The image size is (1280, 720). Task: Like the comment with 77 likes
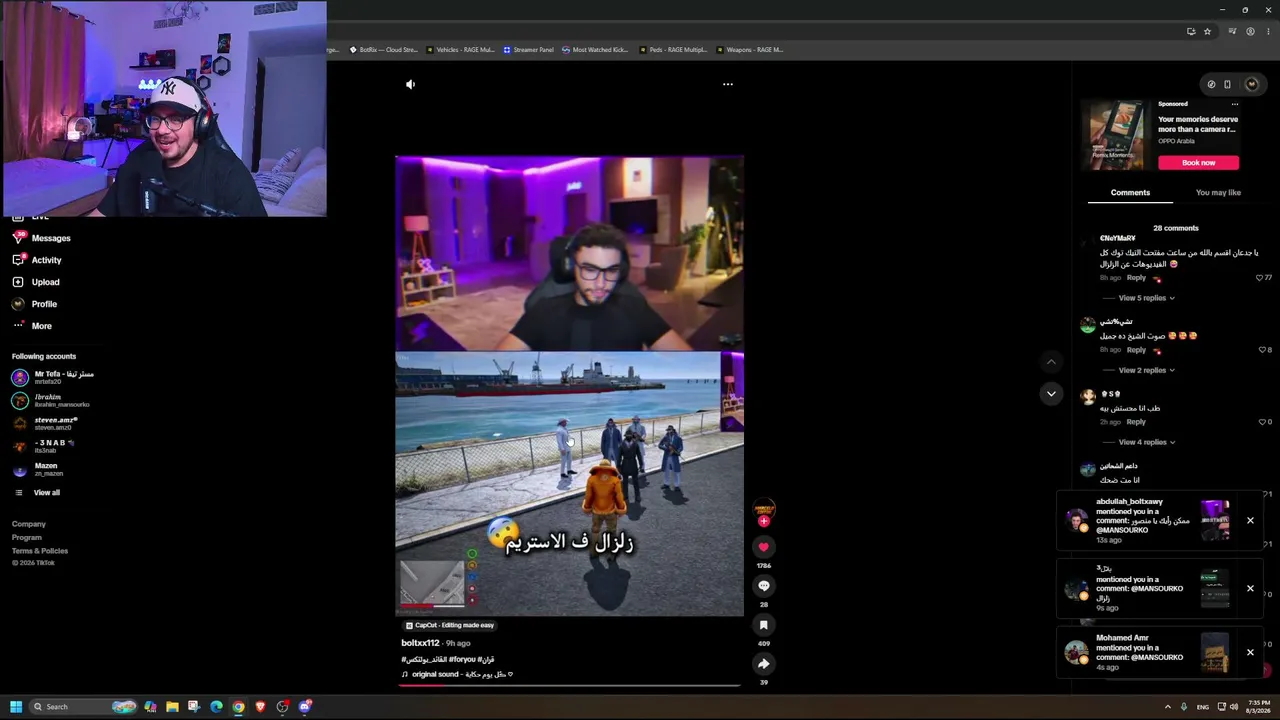[x=1260, y=277]
